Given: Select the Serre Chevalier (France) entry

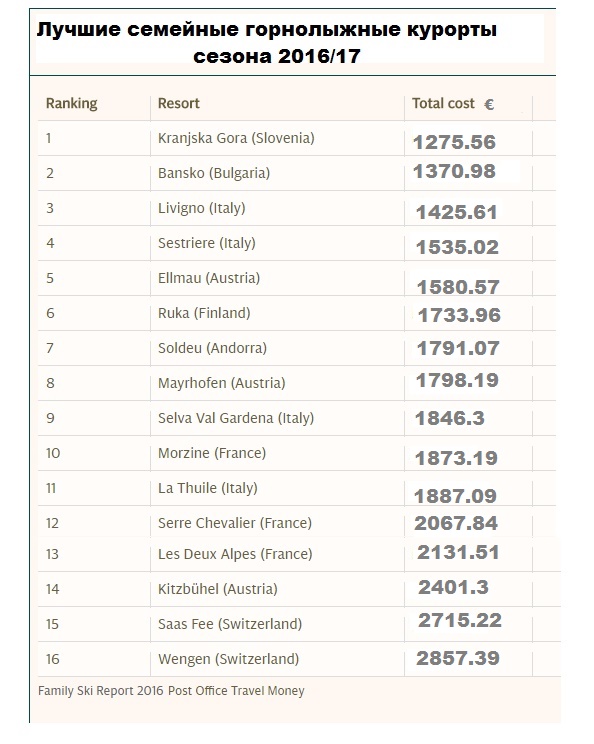Looking at the screenshot, I should coord(235,523).
